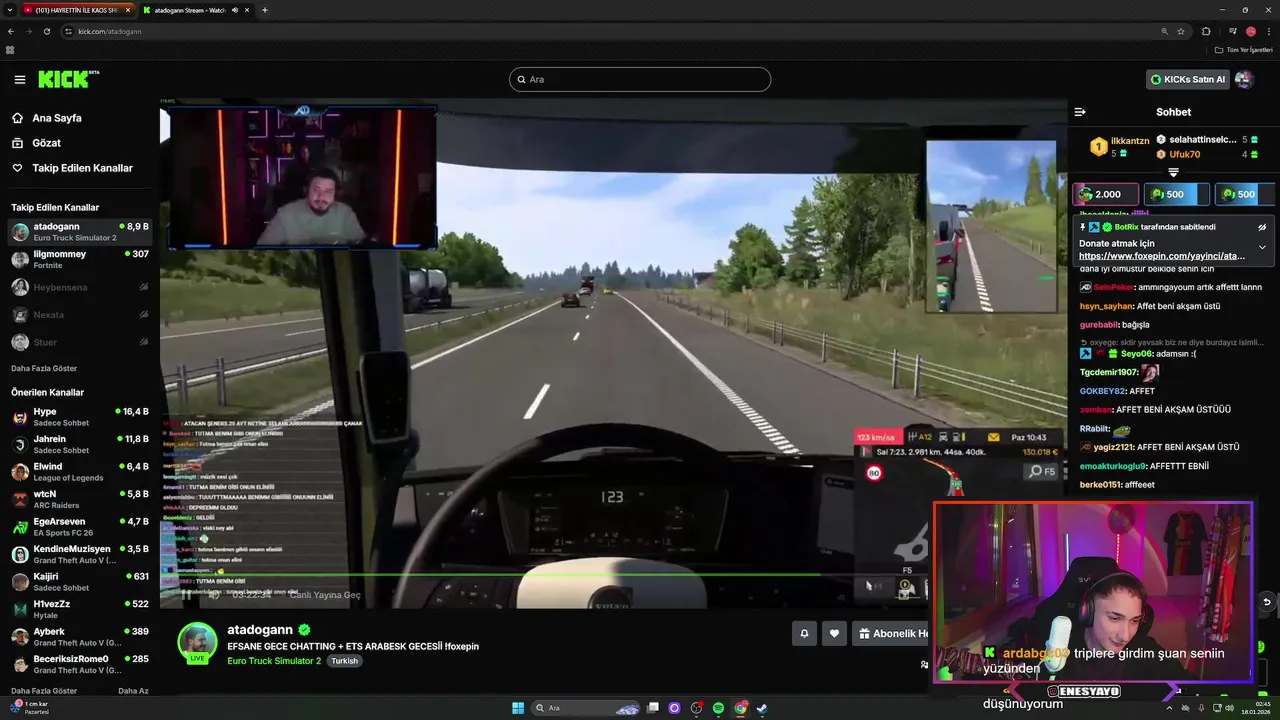The width and height of the screenshot is (1280, 720).
Task: Open the bookmarks bar apps grid
Action: [10, 49]
